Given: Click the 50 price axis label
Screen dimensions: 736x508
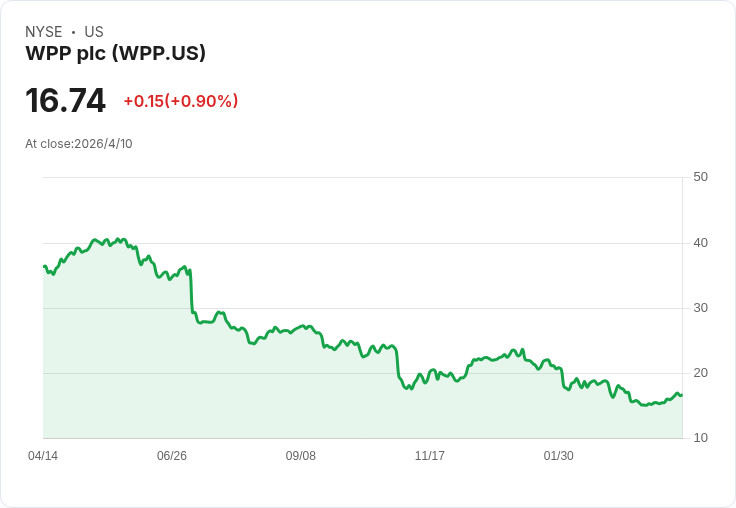Looking at the screenshot, I should (700, 177).
